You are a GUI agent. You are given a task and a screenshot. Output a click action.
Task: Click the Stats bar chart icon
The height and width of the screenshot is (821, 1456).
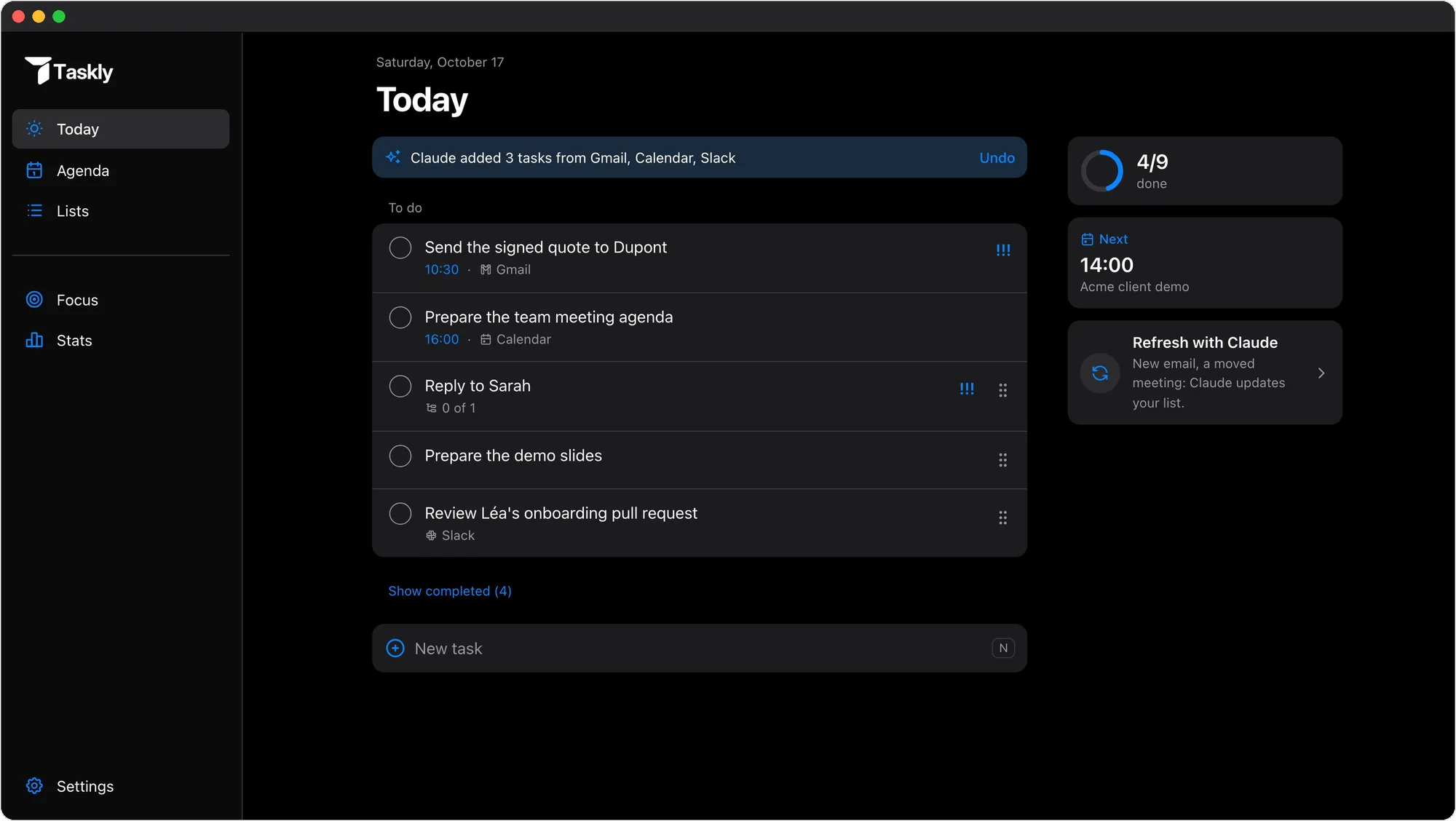coord(34,340)
